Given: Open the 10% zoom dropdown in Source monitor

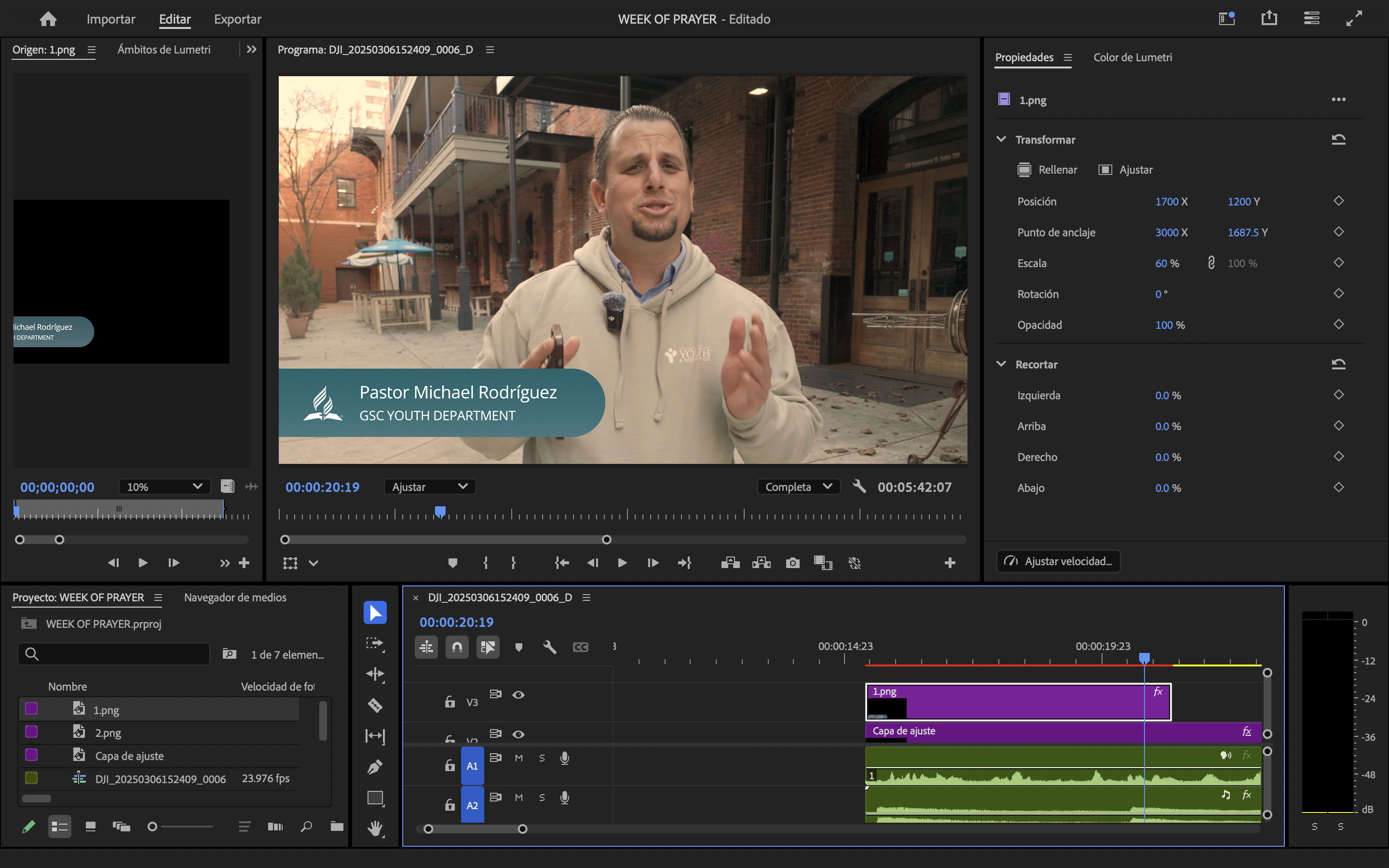Looking at the screenshot, I should coord(164,487).
